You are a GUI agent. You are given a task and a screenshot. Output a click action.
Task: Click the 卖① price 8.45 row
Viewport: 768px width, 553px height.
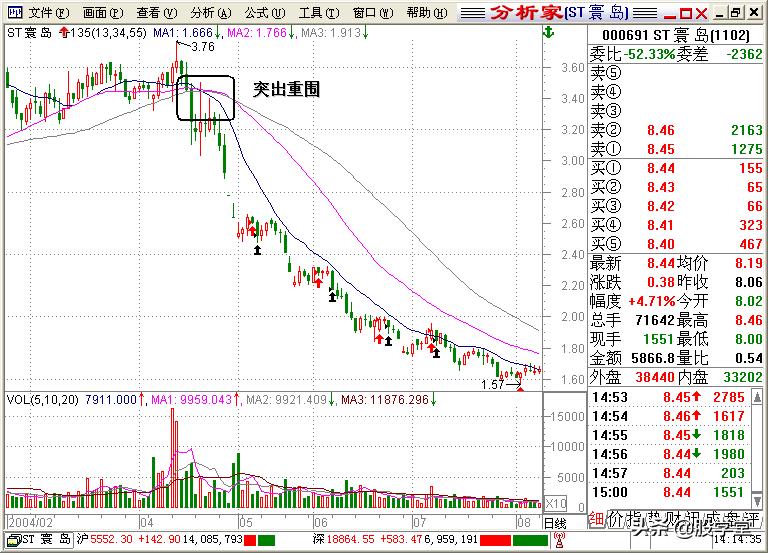pyautogui.click(x=676, y=149)
